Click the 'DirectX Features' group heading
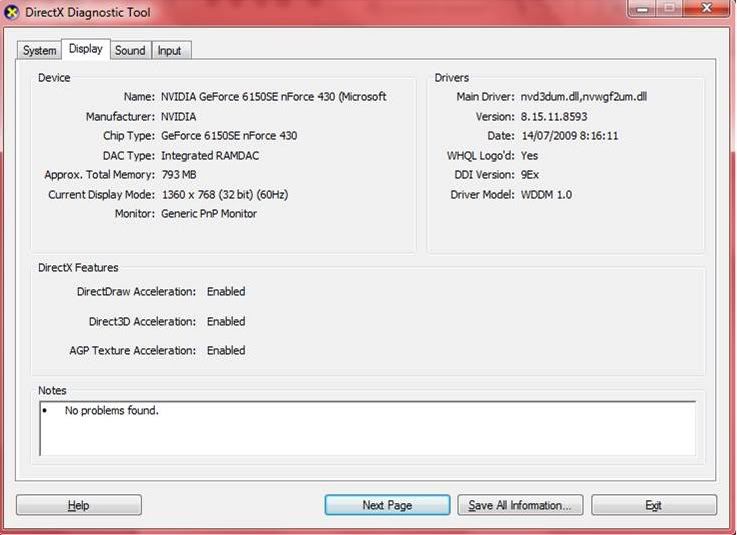 coord(78,268)
